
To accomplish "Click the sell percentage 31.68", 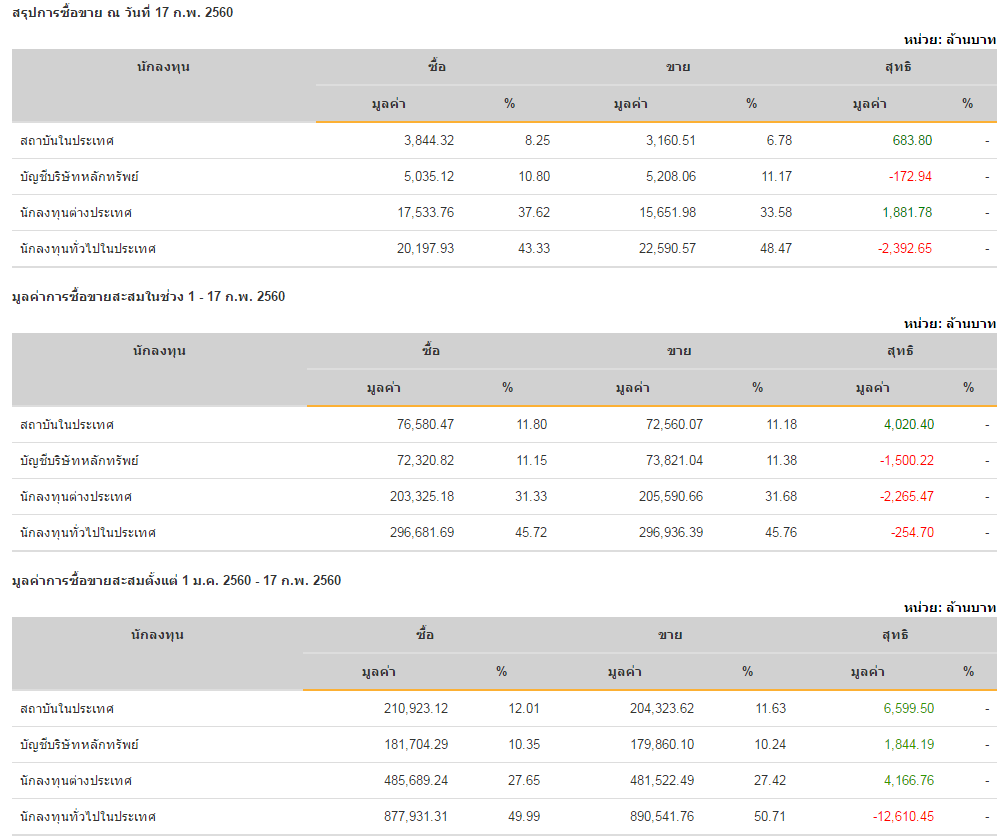I will 781,497.
